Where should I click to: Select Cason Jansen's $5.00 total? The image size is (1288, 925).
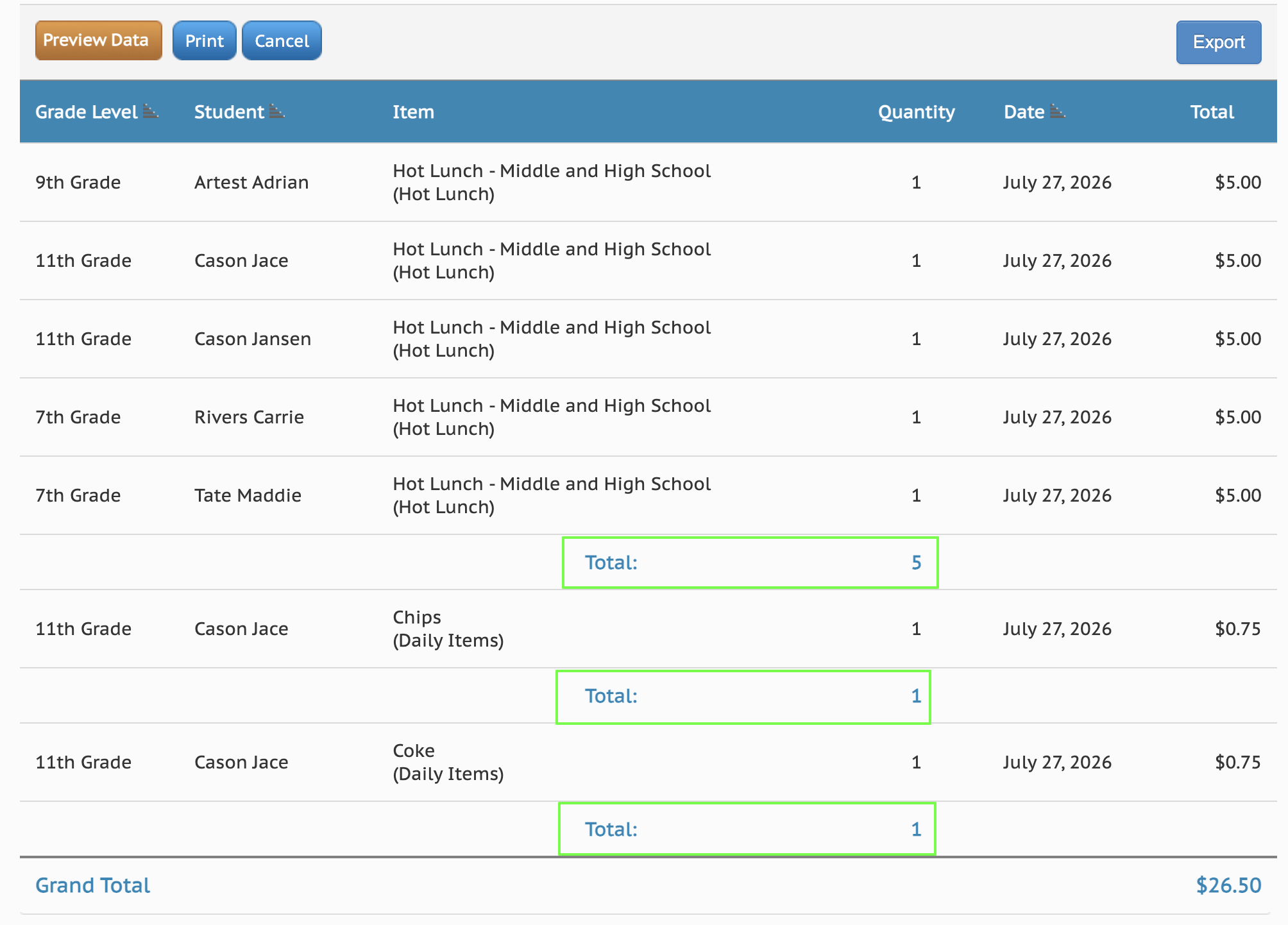pyautogui.click(x=1237, y=339)
